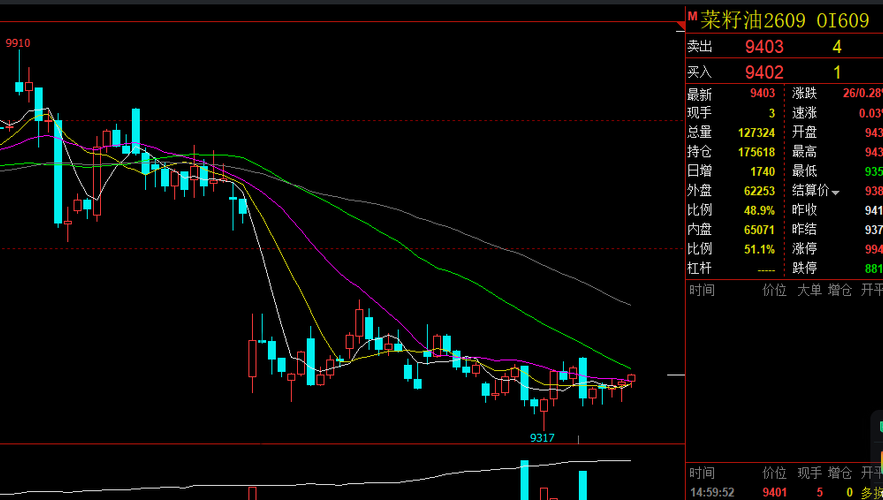This screenshot has height=500, width=883.
Task: Click the 买入 label
Action: click(x=699, y=72)
